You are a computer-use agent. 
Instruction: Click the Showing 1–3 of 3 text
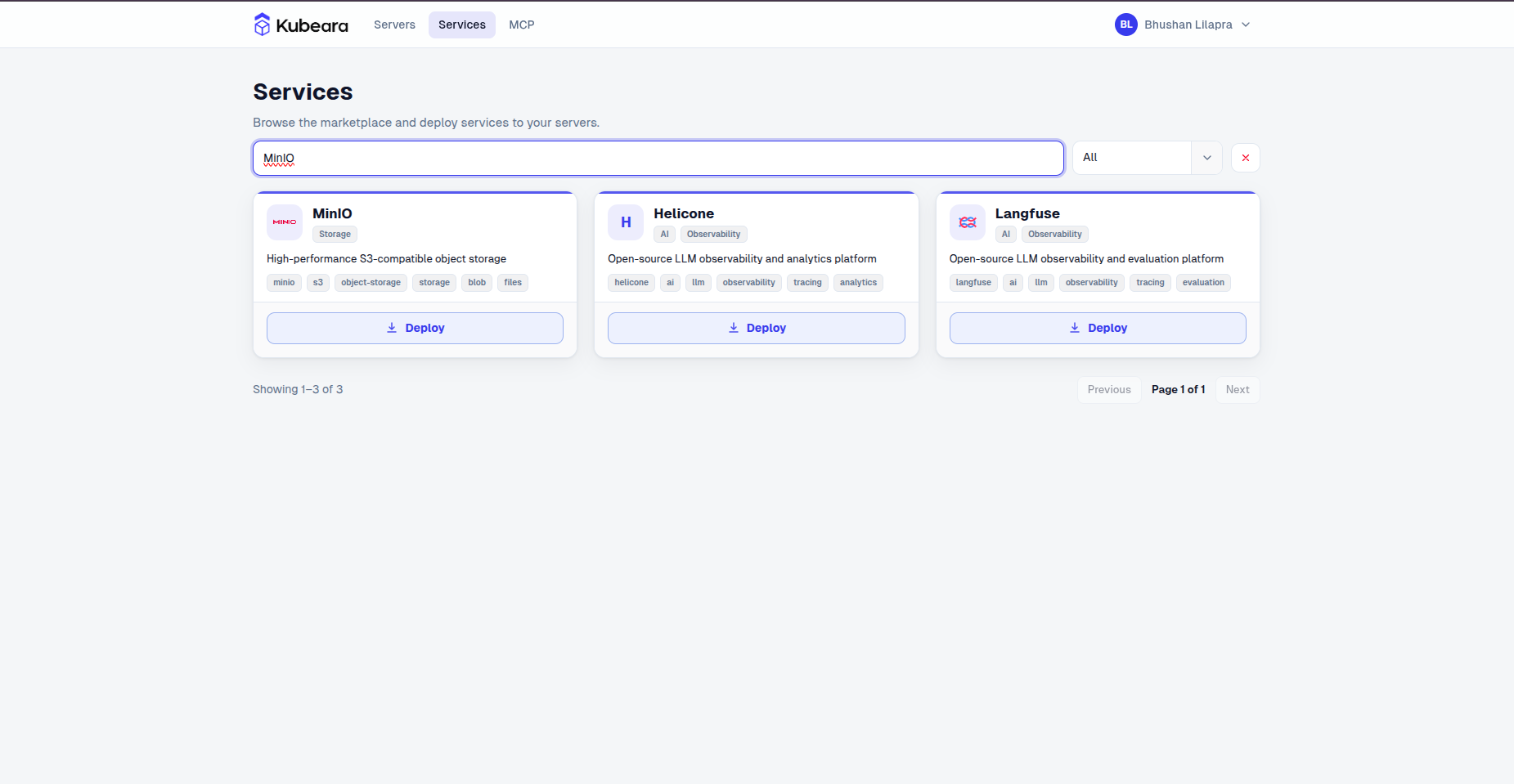(x=298, y=390)
